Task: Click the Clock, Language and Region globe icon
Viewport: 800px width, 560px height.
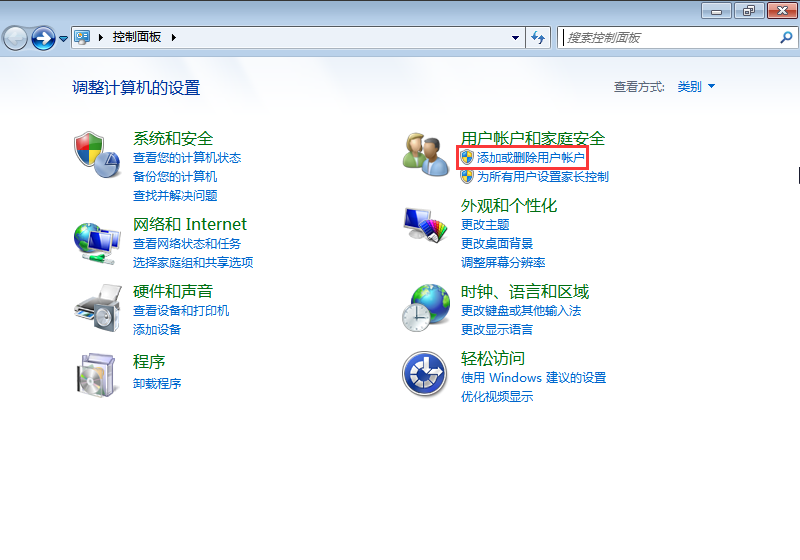Action: point(425,307)
